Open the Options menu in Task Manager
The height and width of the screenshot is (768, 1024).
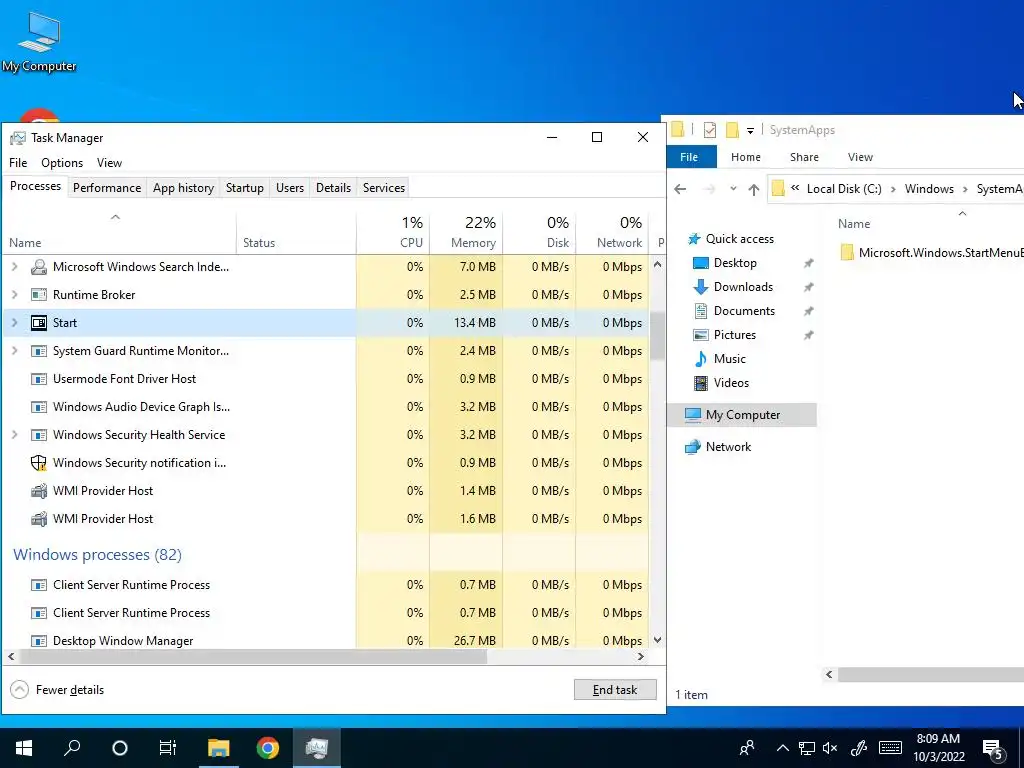pyautogui.click(x=62, y=163)
